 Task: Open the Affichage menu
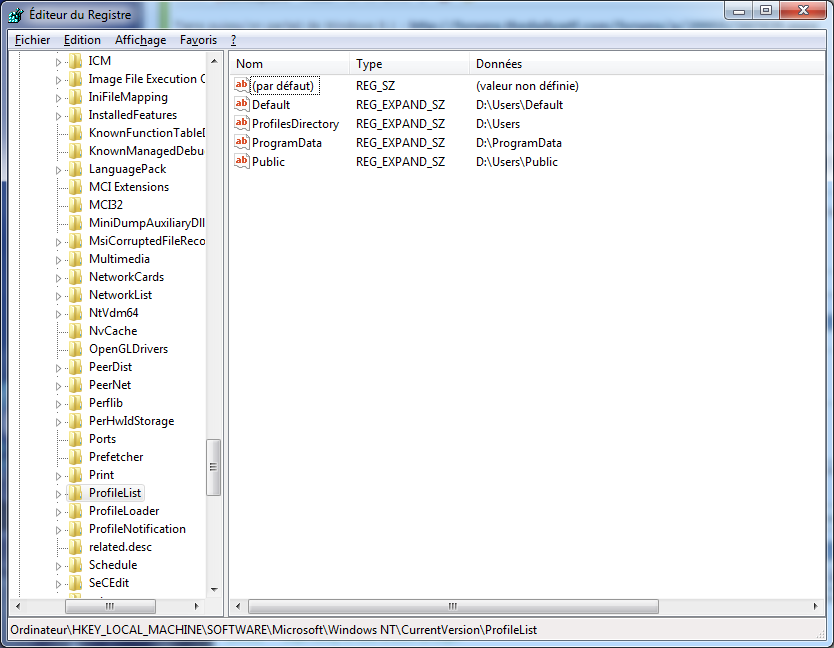(140, 40)
